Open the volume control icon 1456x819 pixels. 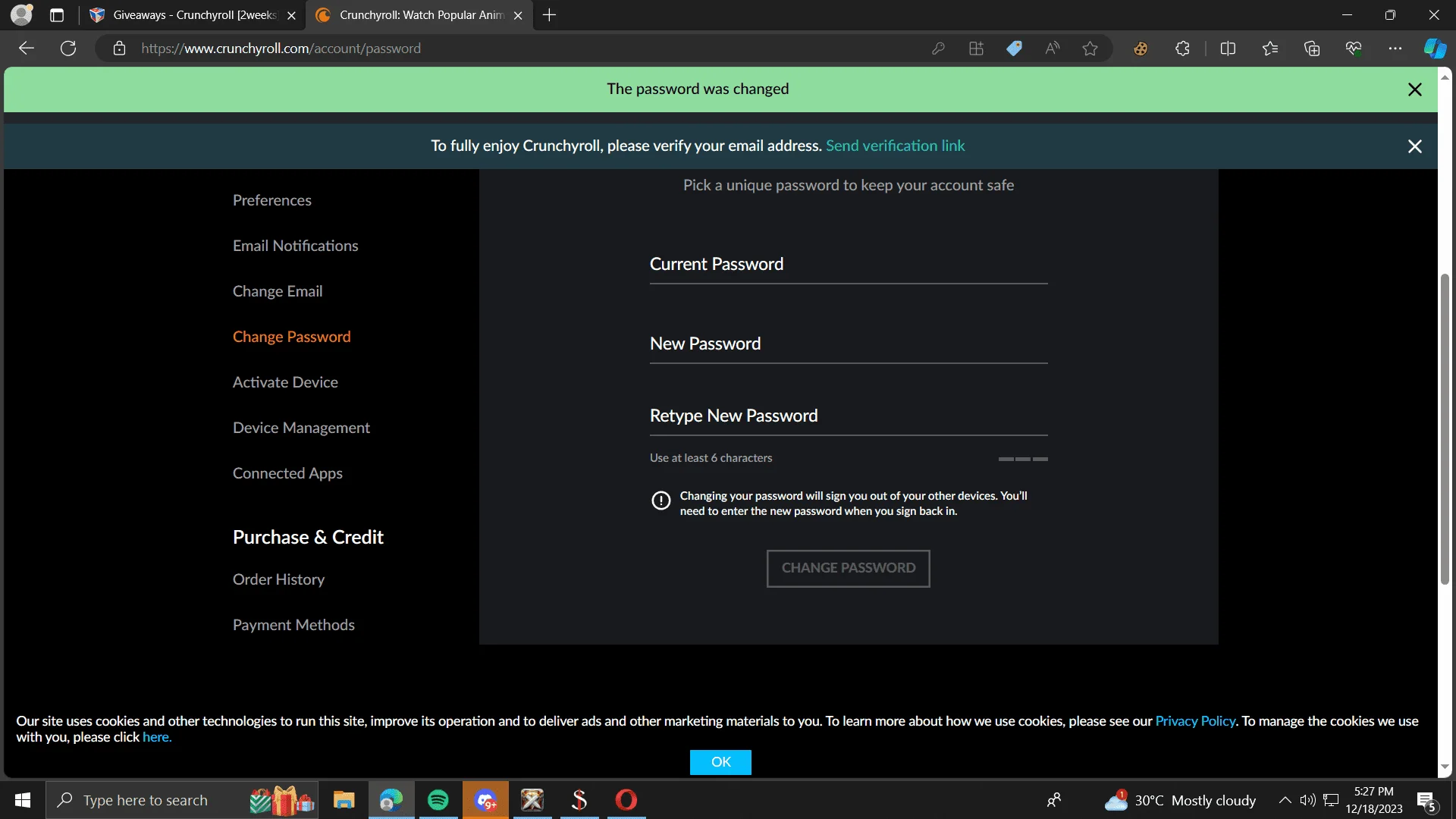(x=1307, y=800)
